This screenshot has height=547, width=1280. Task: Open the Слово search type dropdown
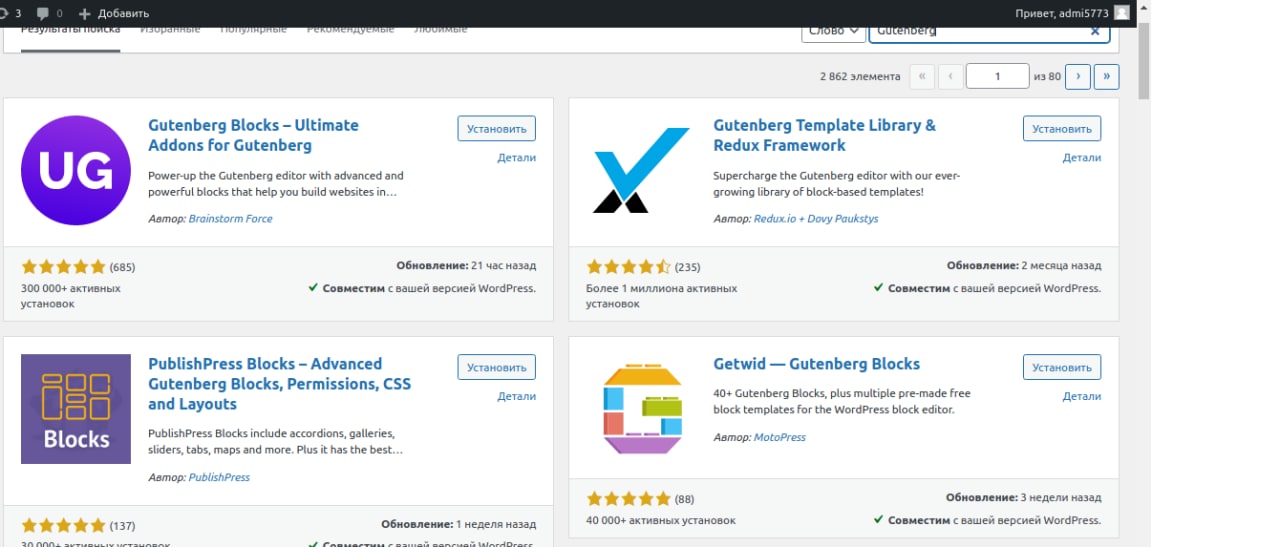pos(833,31)
